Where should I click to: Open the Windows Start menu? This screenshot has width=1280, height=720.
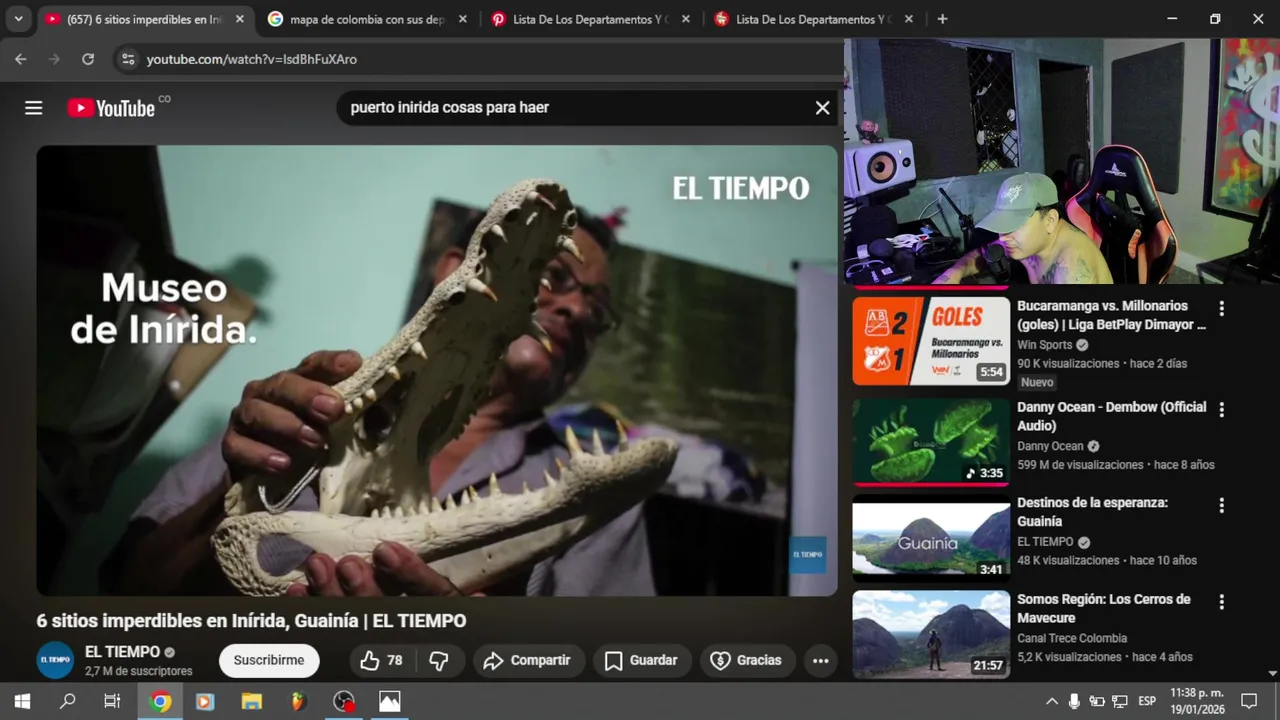22,701
